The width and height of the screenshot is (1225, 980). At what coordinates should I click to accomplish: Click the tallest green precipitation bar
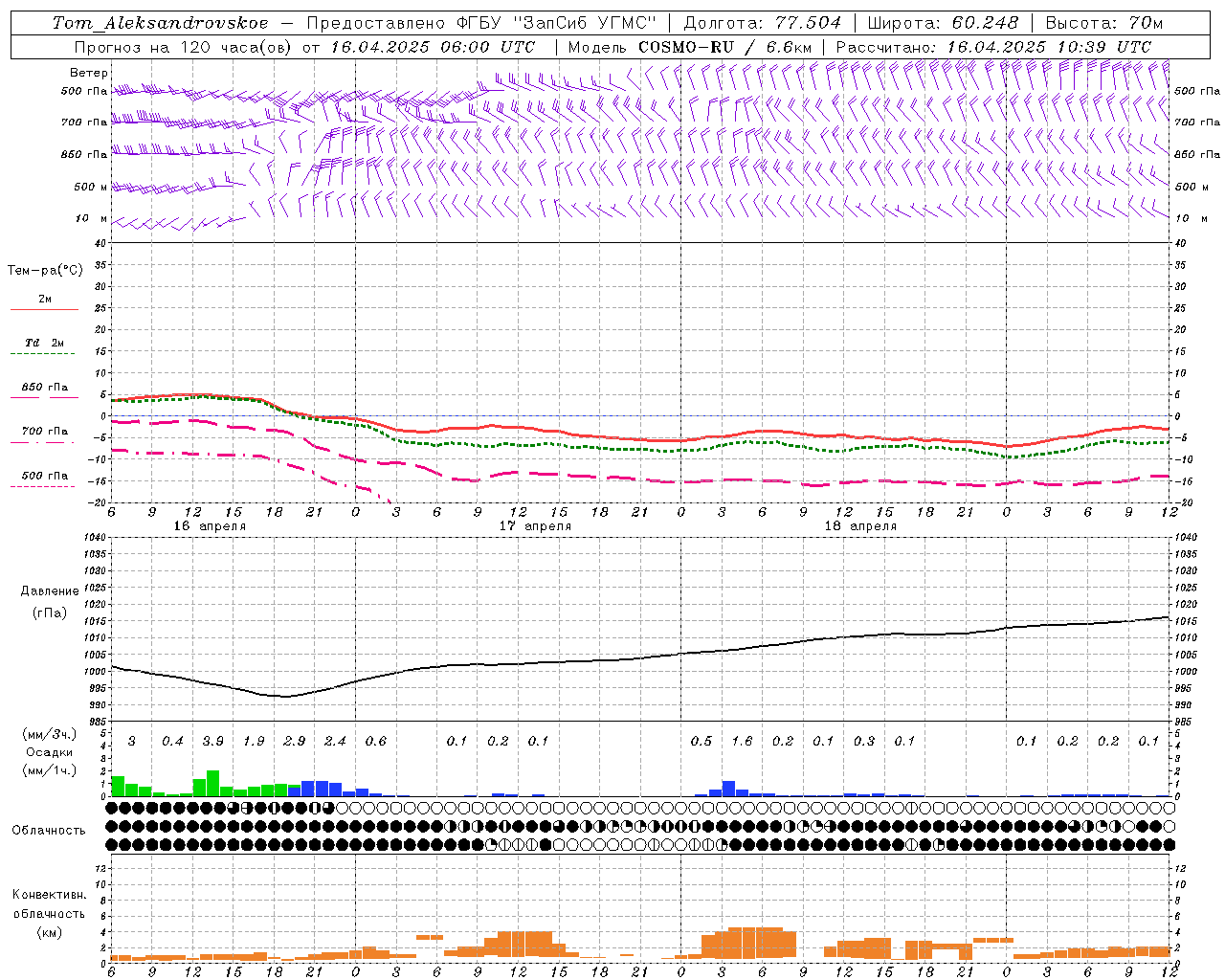coord(212,784)
